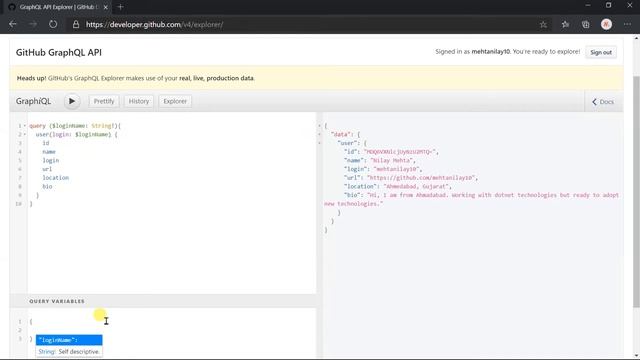The height and width of the screenshot is (360, 640).
Task: Reload the page with refresh icon
Action: (x=53, y=24)
